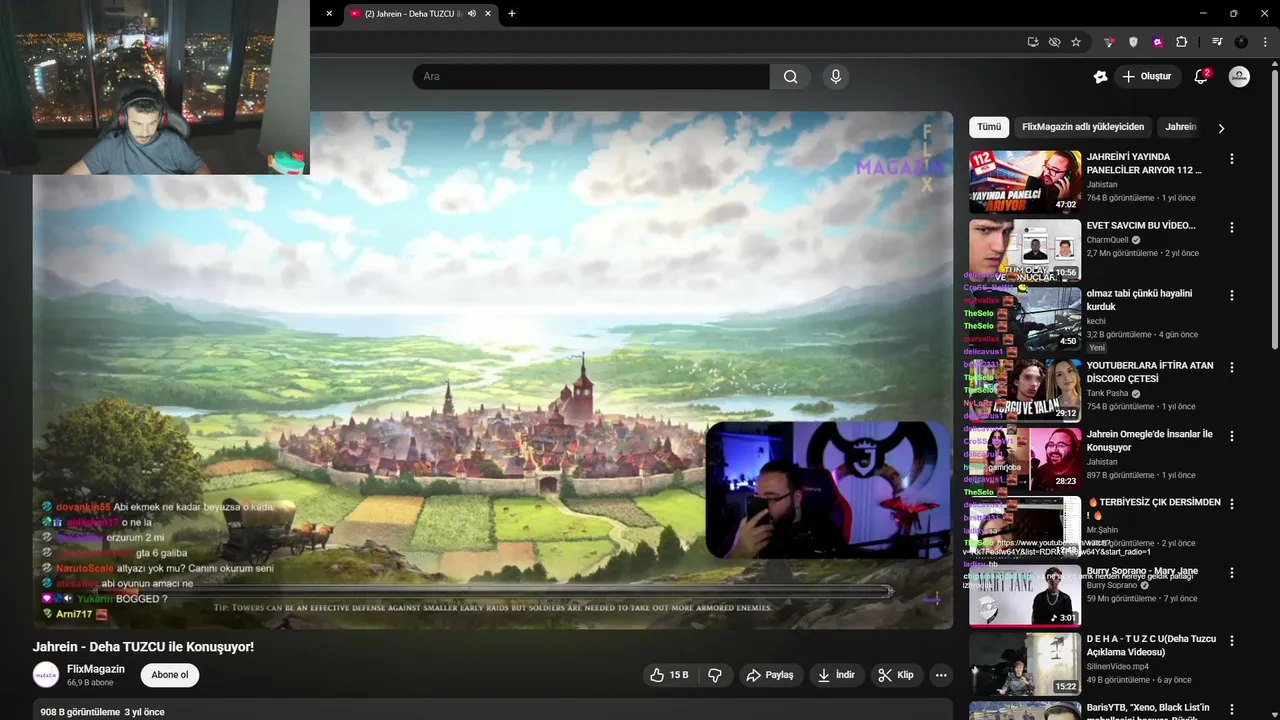Click the Paylaş share button
Image resolution: width=1280 pixels, height=720 pixels.
point(770,675)
